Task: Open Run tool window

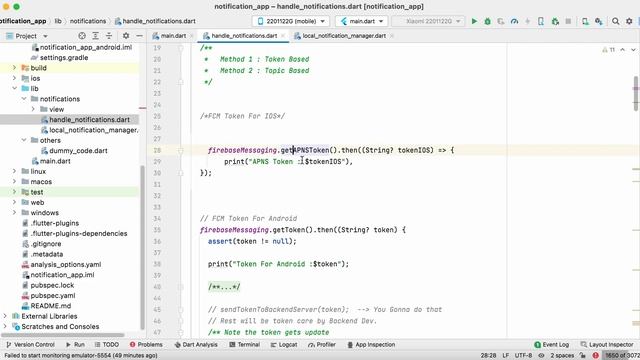Action: [x=75, y=344]
